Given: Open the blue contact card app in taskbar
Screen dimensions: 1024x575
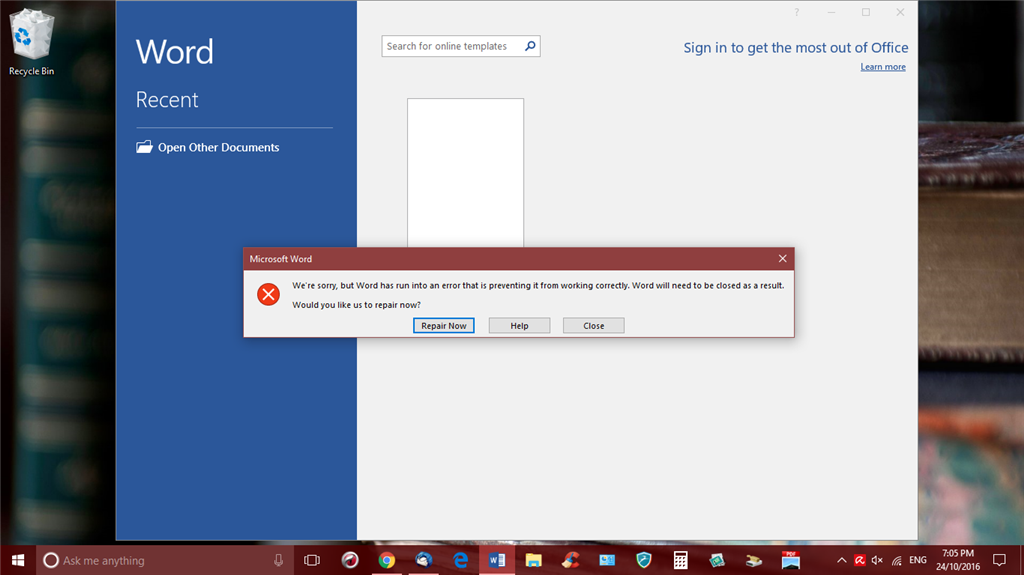Looking at the screenshot, I should click(x=607, y=560).
